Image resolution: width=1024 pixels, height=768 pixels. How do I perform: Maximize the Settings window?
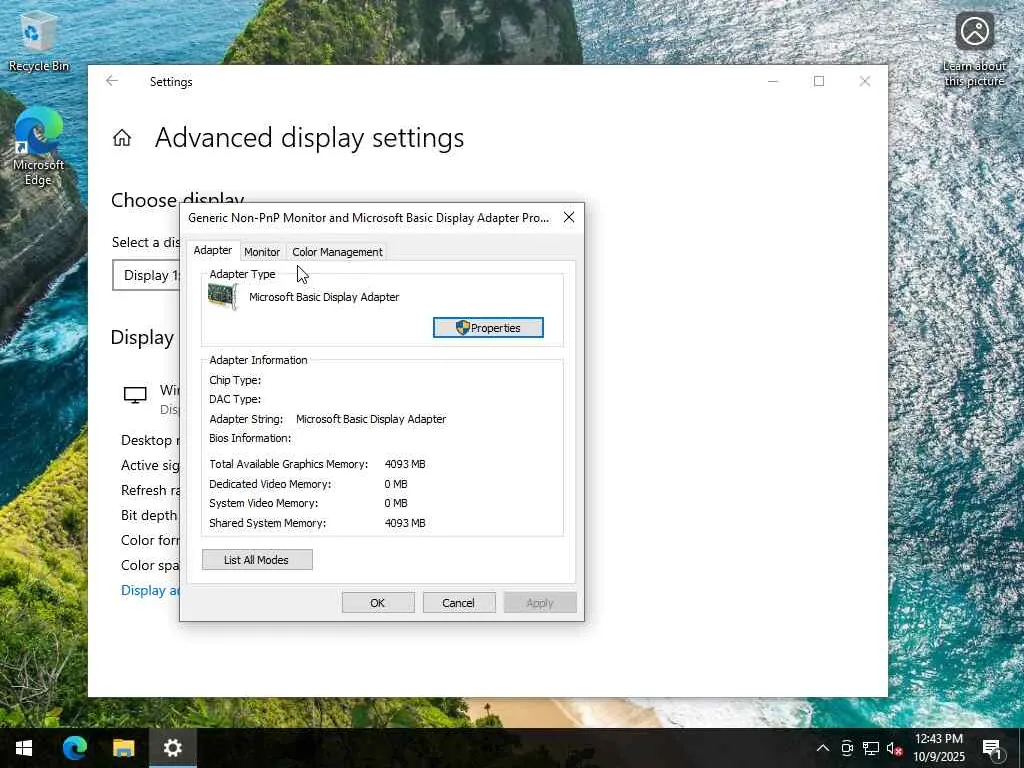(x=819, y=81)
